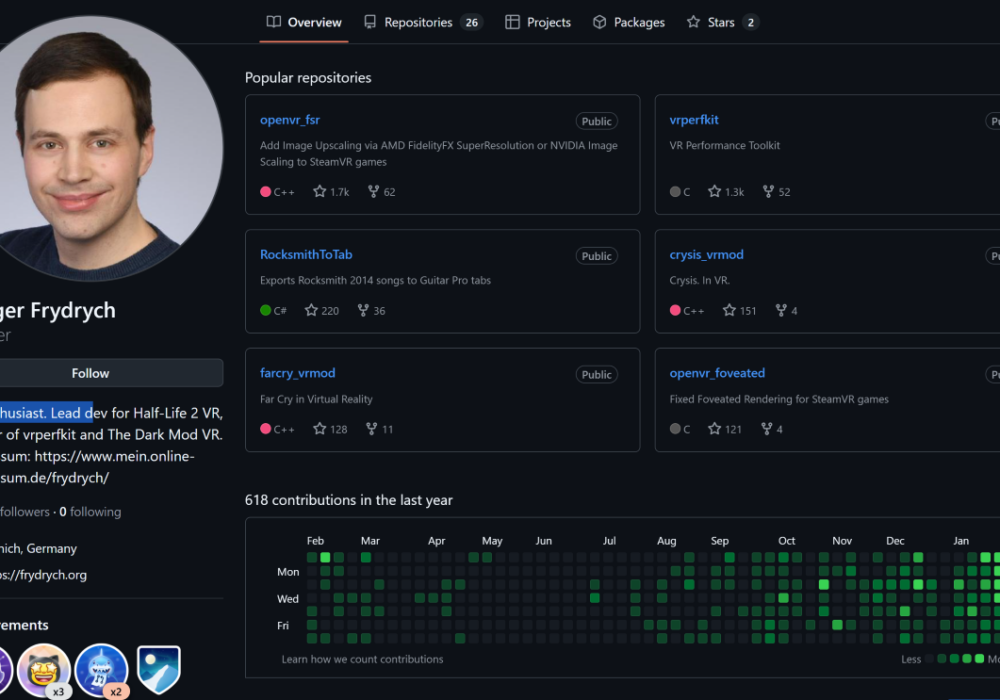The height and width of the screenshot is (700, 1000).
Task: View crysis_vrmod forks count 4
Action: click(x=786, y=310)
